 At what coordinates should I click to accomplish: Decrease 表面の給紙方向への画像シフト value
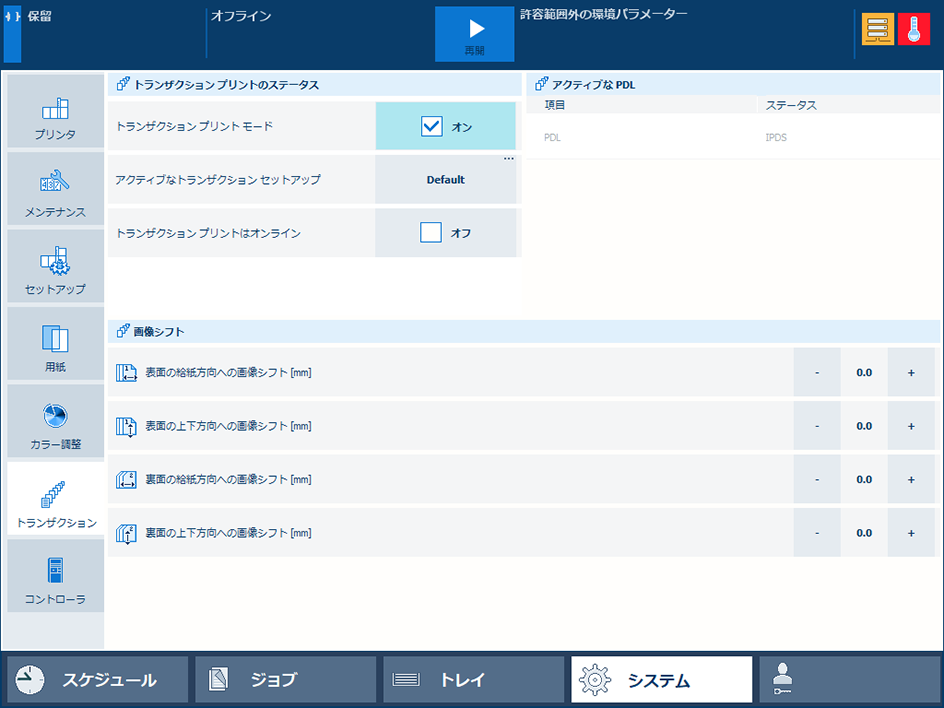coord(817,373)
